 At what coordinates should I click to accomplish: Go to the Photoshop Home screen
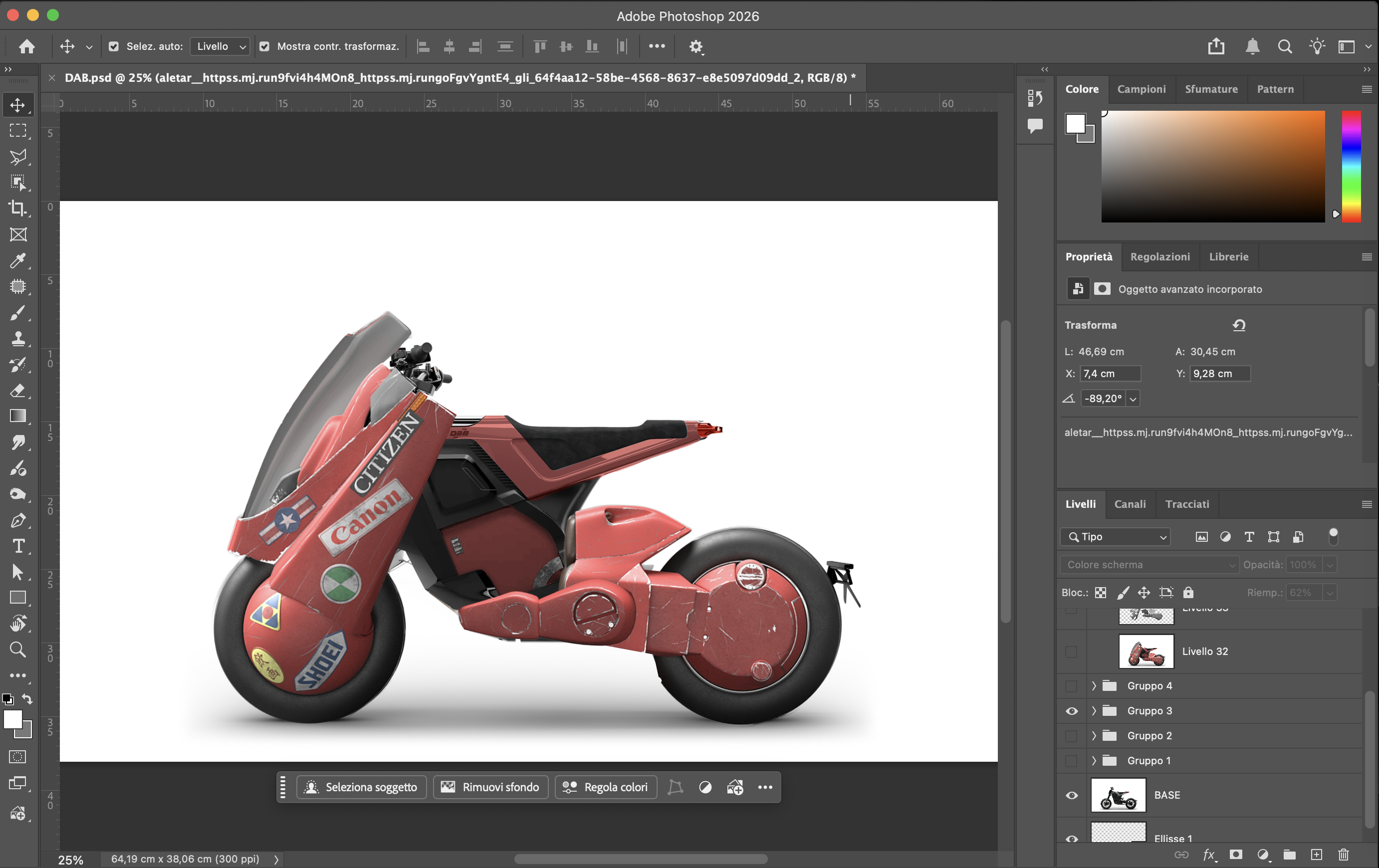[x=26, y=46]
